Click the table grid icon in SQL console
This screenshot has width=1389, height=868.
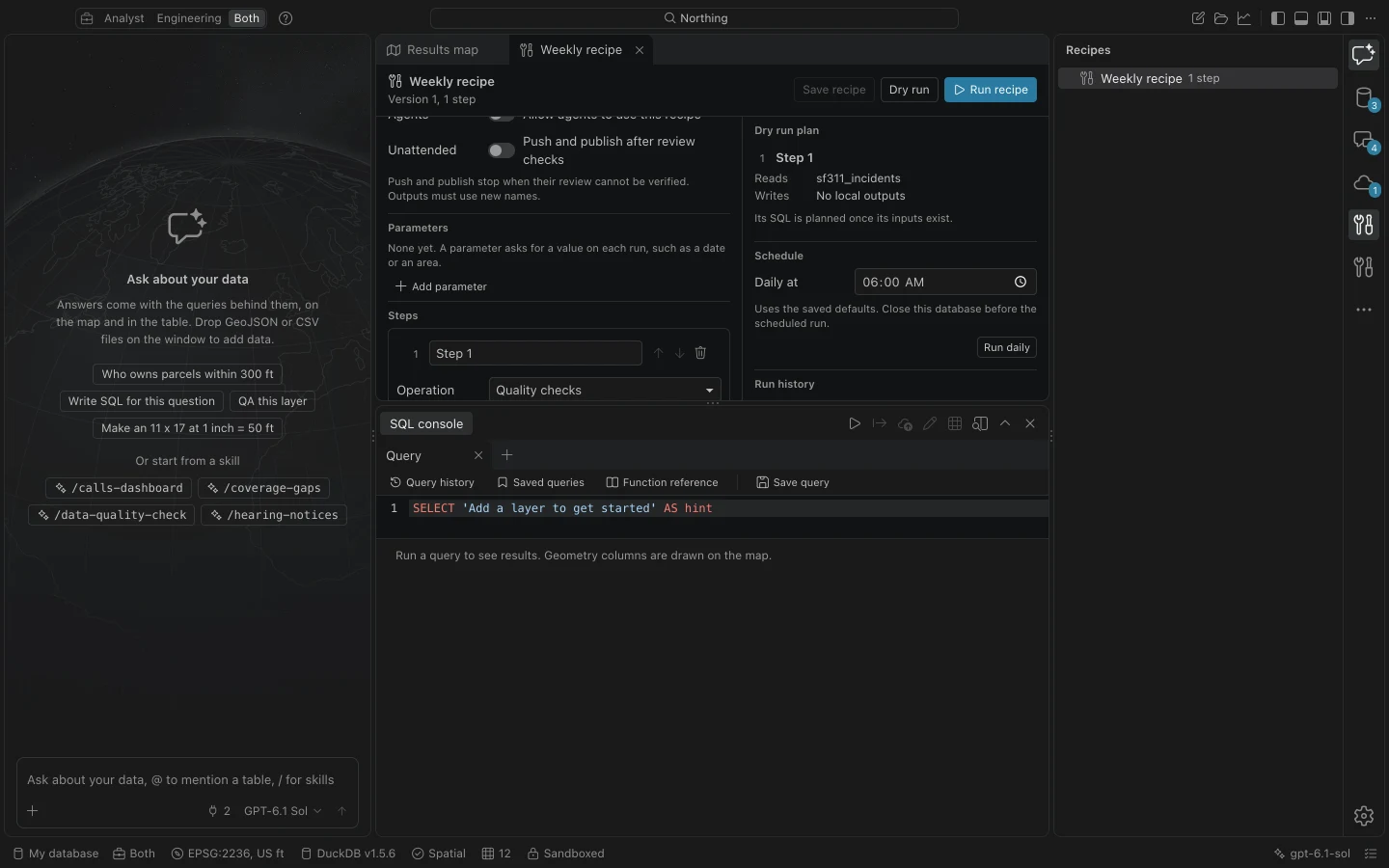955,423
